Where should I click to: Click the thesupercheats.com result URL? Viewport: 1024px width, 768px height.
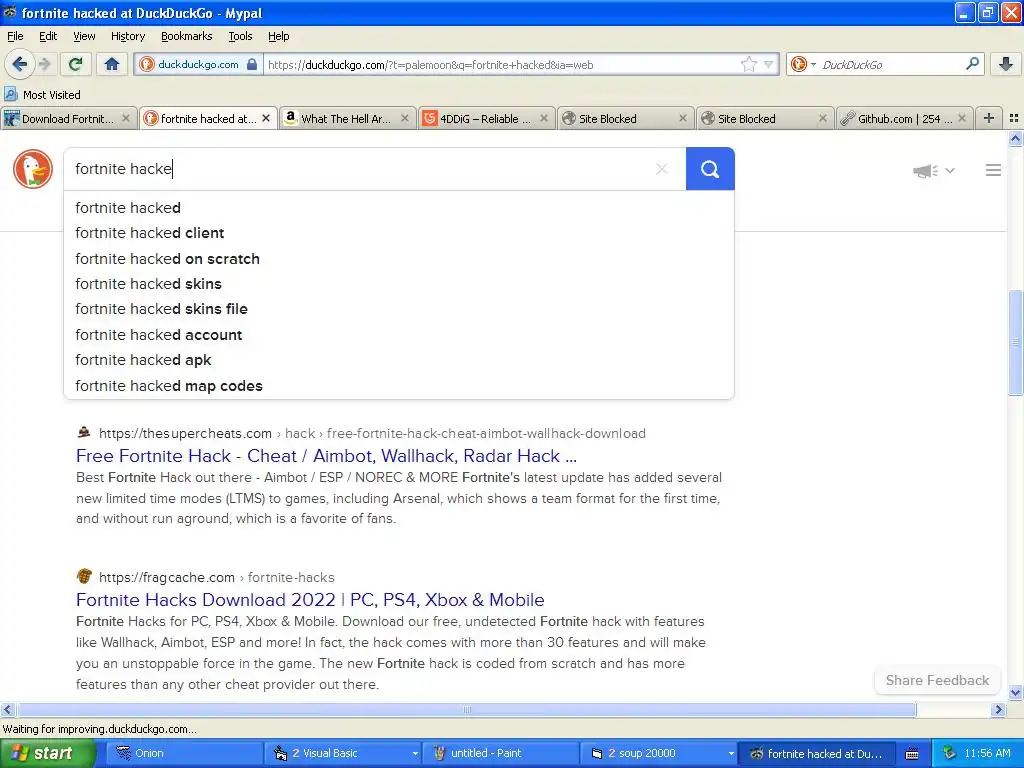[372, 433]
